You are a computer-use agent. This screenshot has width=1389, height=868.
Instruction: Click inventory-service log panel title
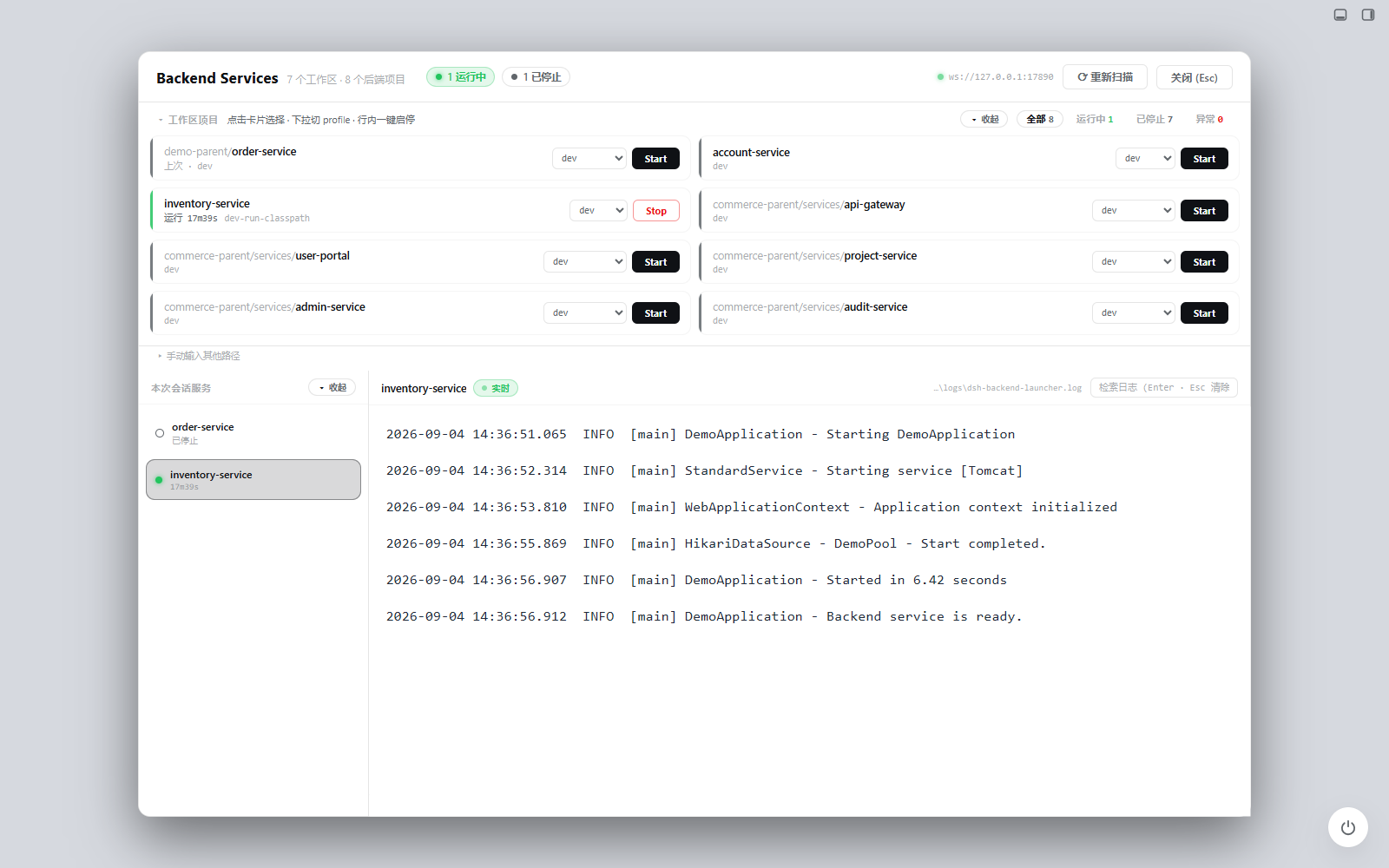tap(424, 388)
